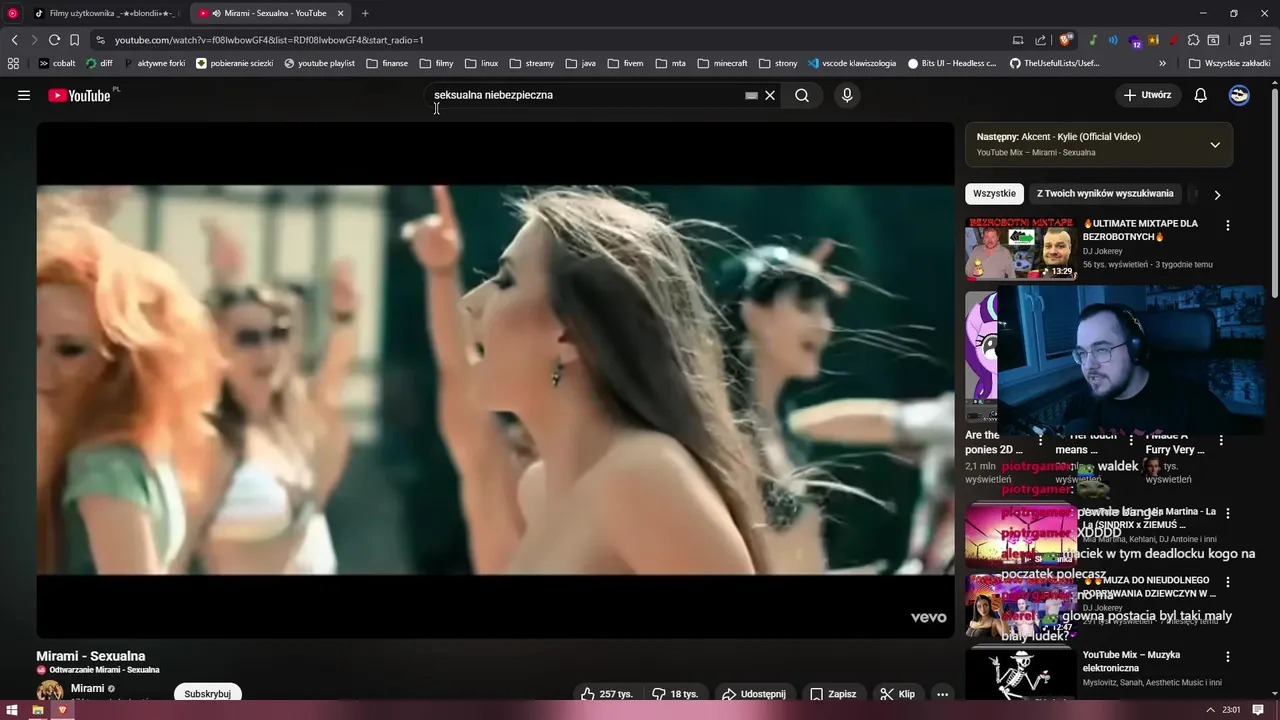Expand the Następny YouTube Mix playlist panel
The width and height of the screenshot is (1280, 720).
[x=1215, y=144]
